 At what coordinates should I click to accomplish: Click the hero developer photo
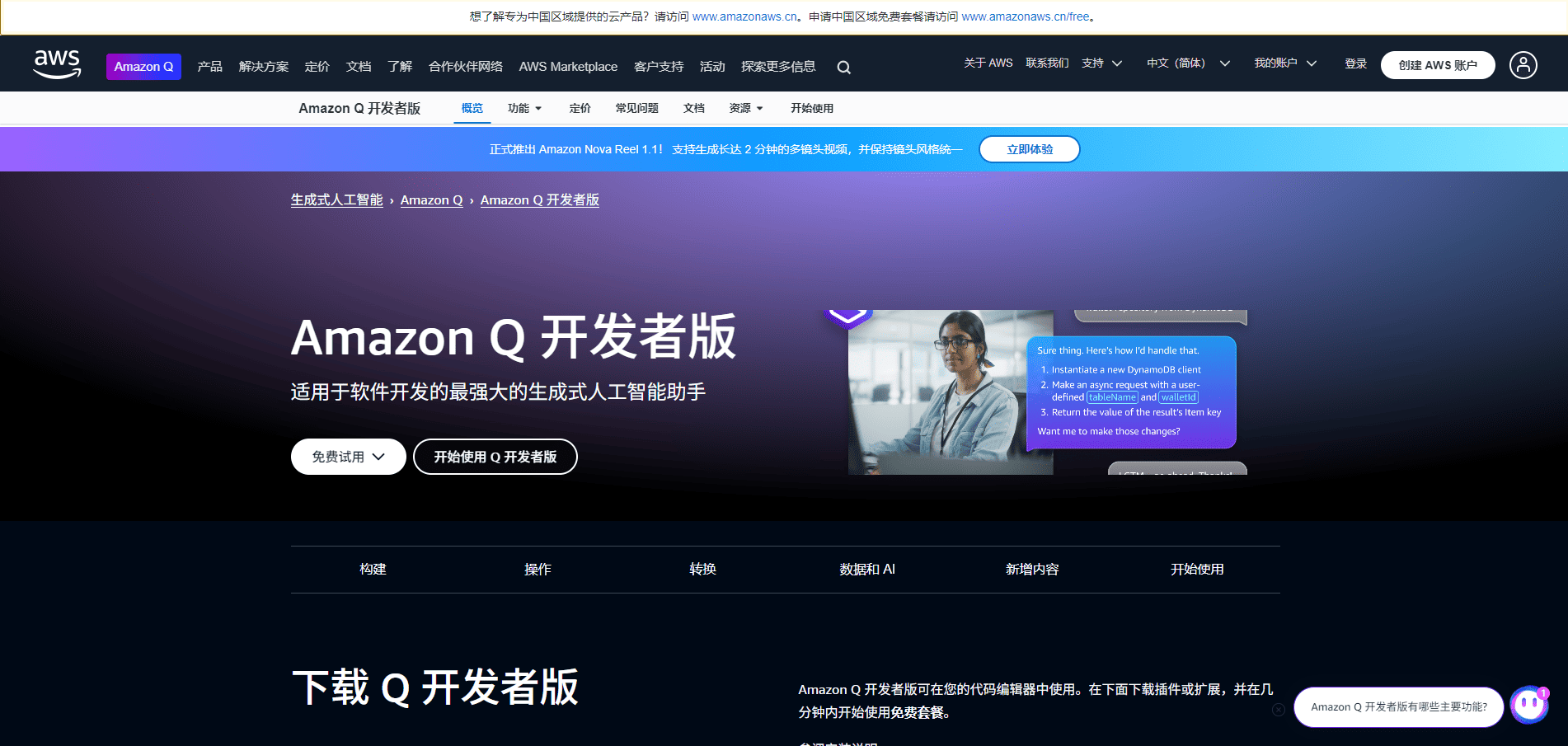951,392
